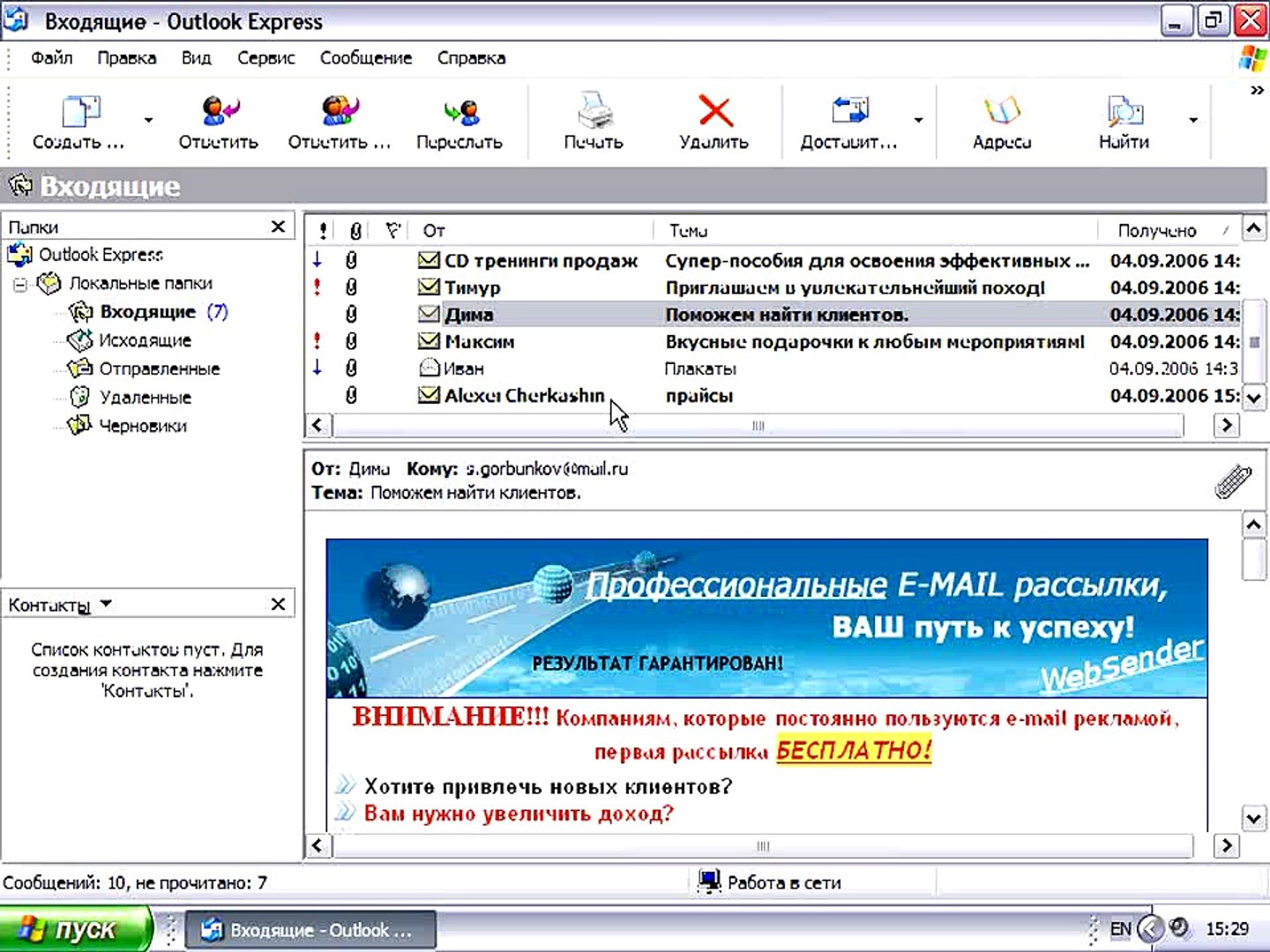Viewport: 1270px width, 952px height.
Task: Click the Работа в сети status icon
Action: click(x=708, y=882)
